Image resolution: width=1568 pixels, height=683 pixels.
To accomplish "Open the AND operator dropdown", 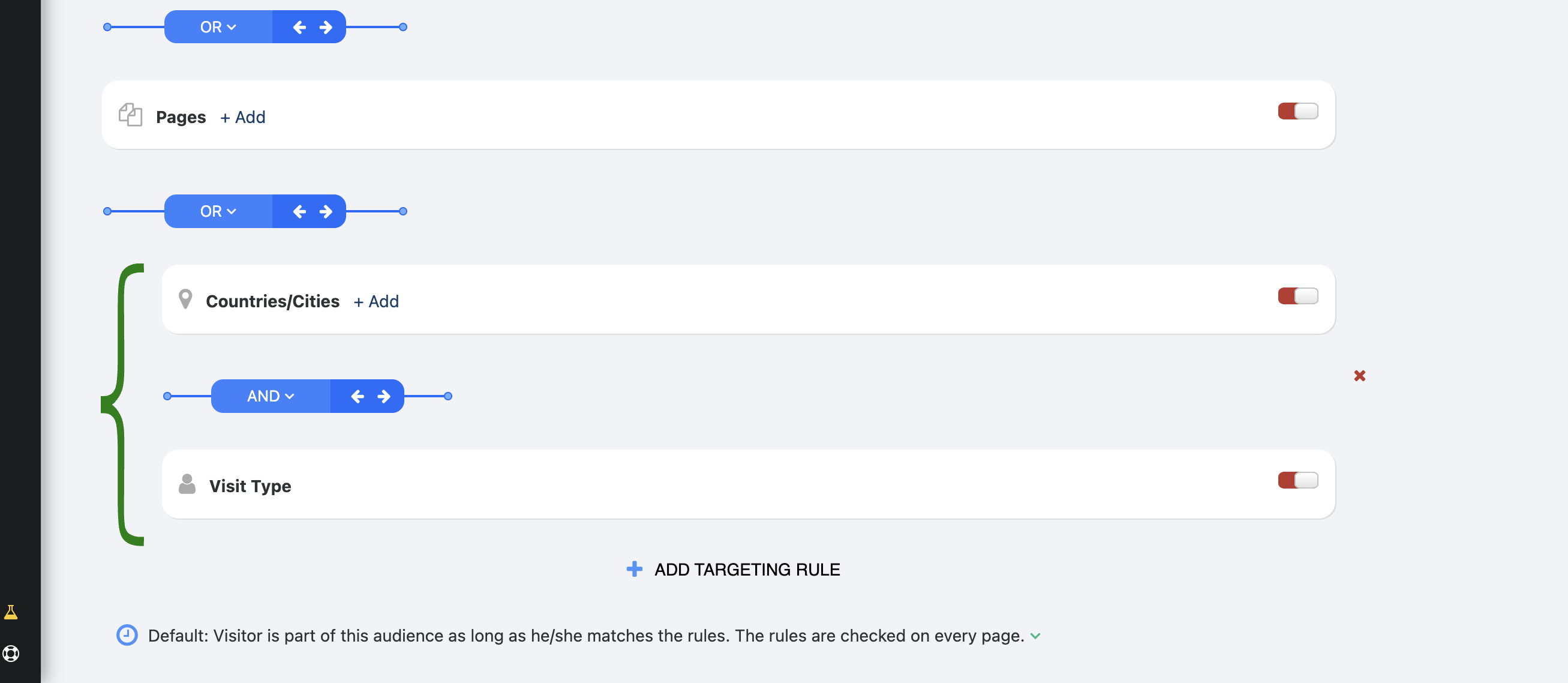I will pyautogui.click(x=271, y=396).
